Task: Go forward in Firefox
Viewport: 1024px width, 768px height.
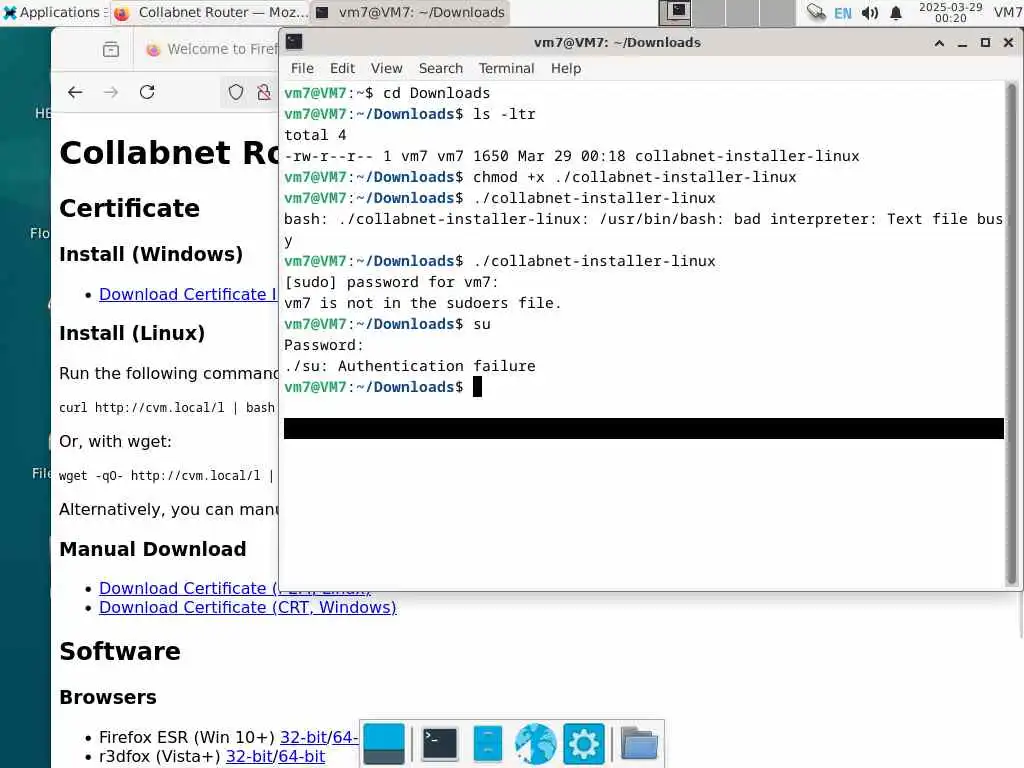Action: [x=111, y=92]
